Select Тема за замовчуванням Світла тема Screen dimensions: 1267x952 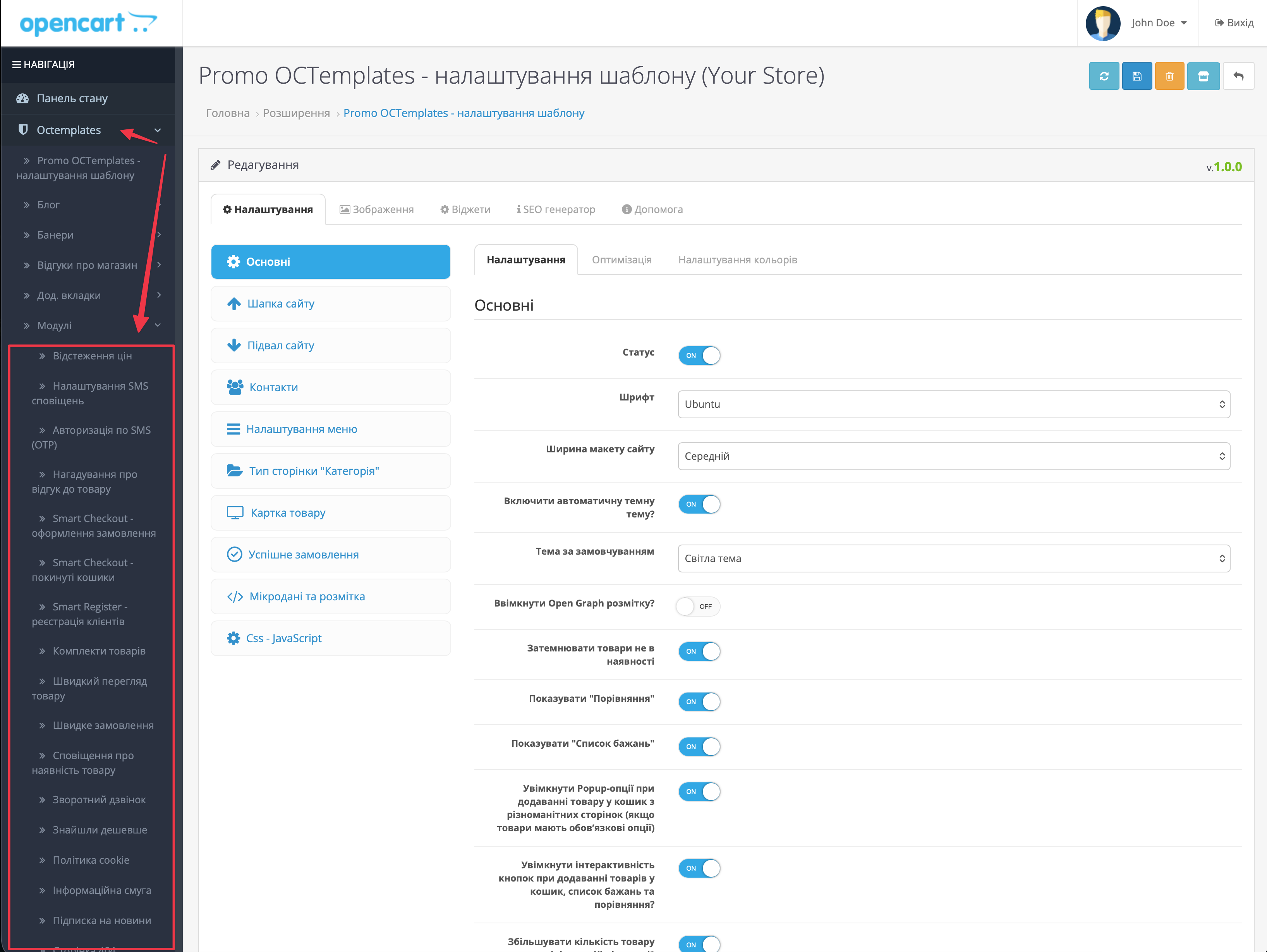click(953, 558)
